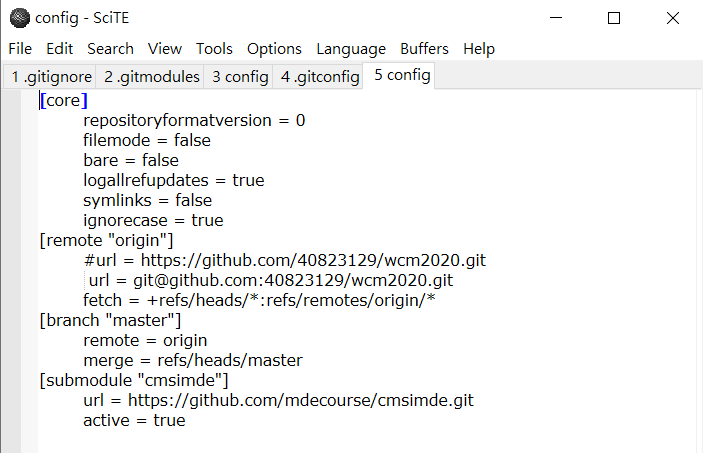Open the File menu
Screen dimensions: 703x453
pos(20,48)
